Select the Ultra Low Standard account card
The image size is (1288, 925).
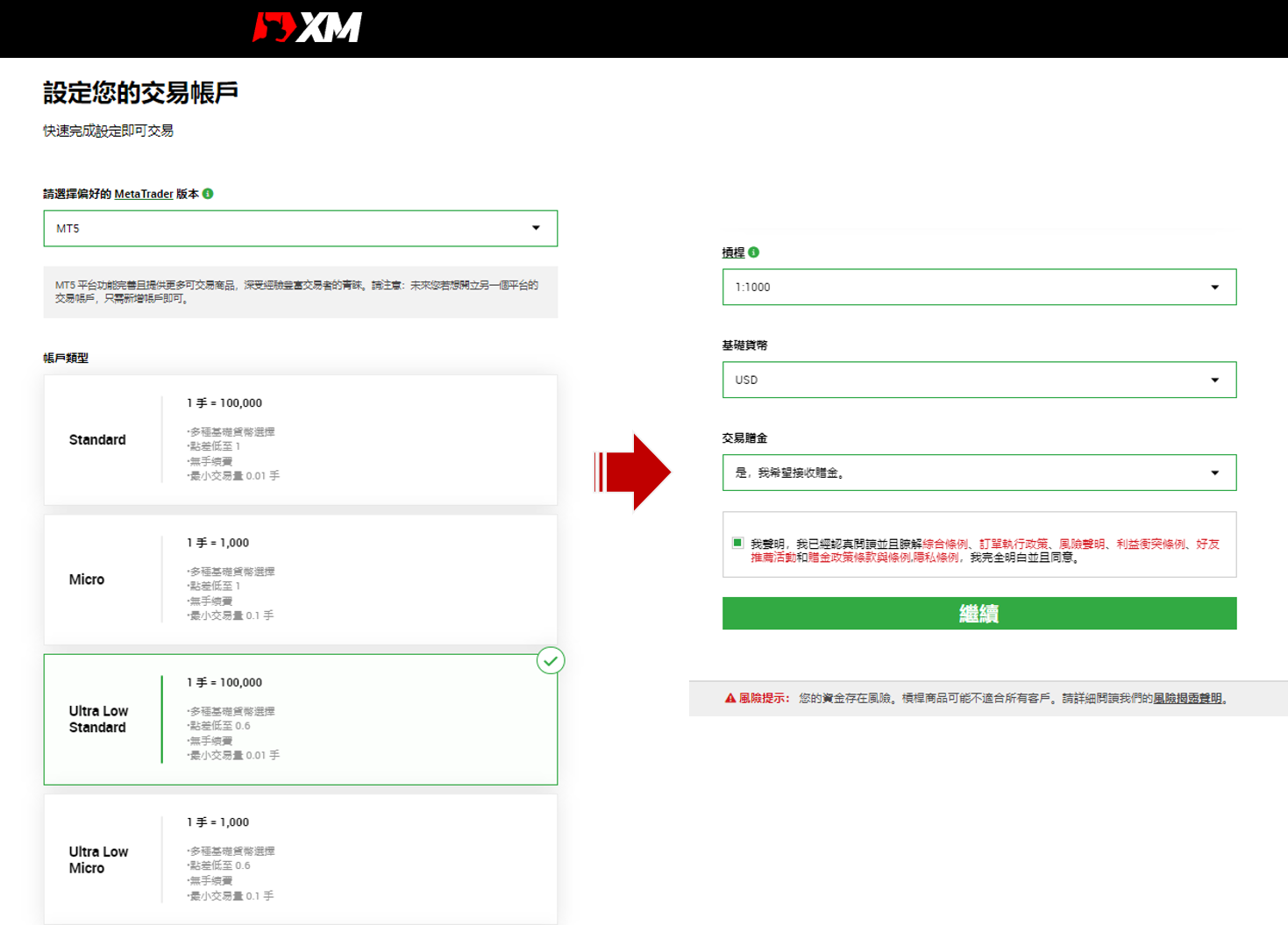pos(301,719)
